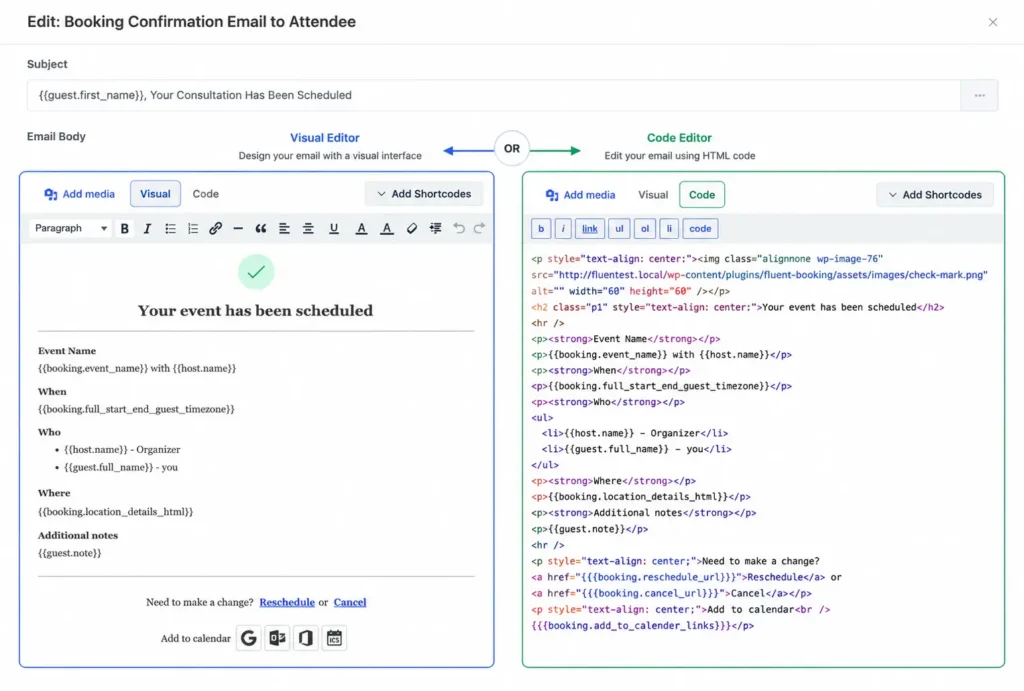Screen dimensions: 1024x691
Task: Click into the Subject input field
Action: point(494,95)
